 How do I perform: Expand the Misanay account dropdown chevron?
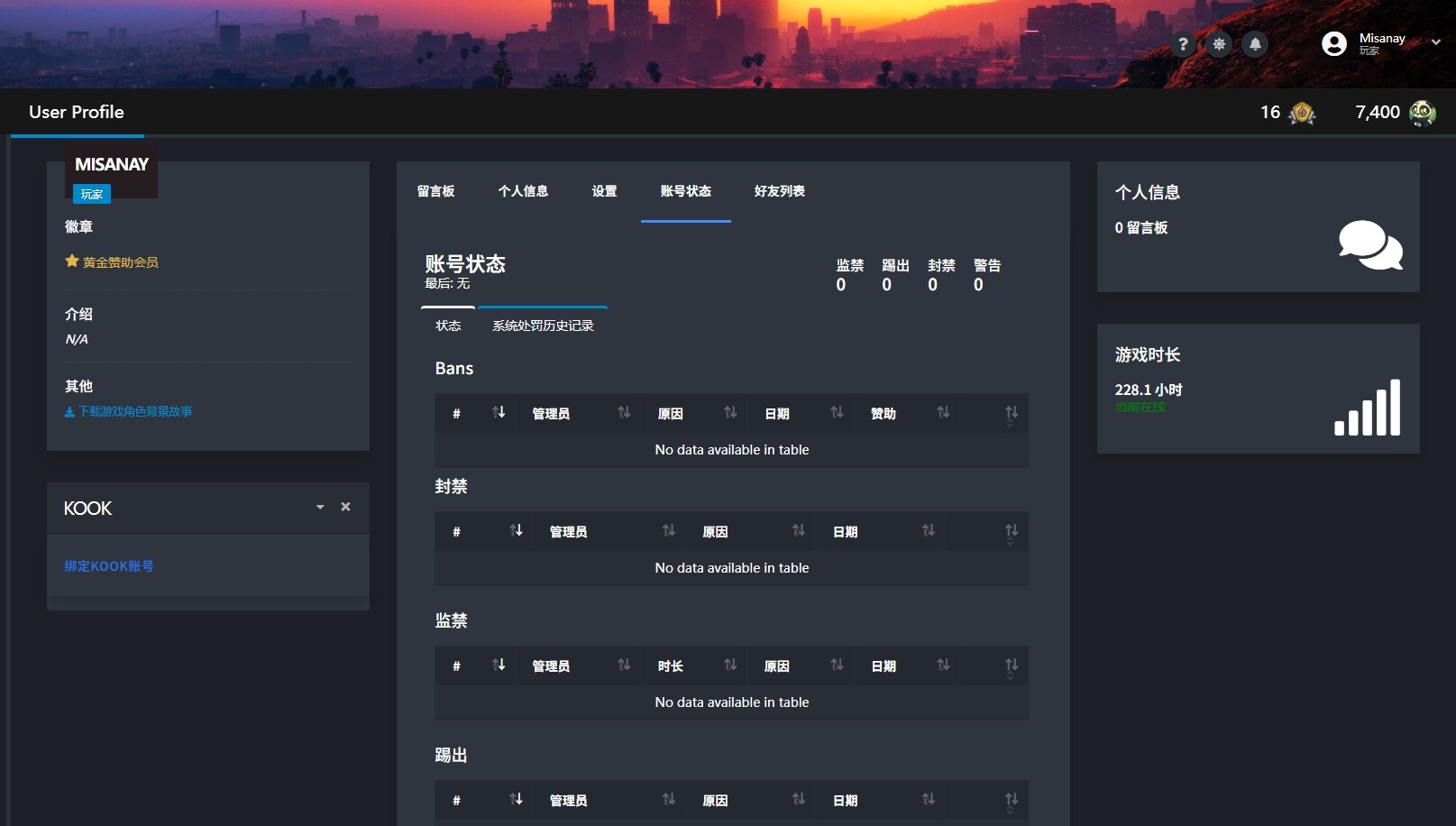tap(1436, 42)
